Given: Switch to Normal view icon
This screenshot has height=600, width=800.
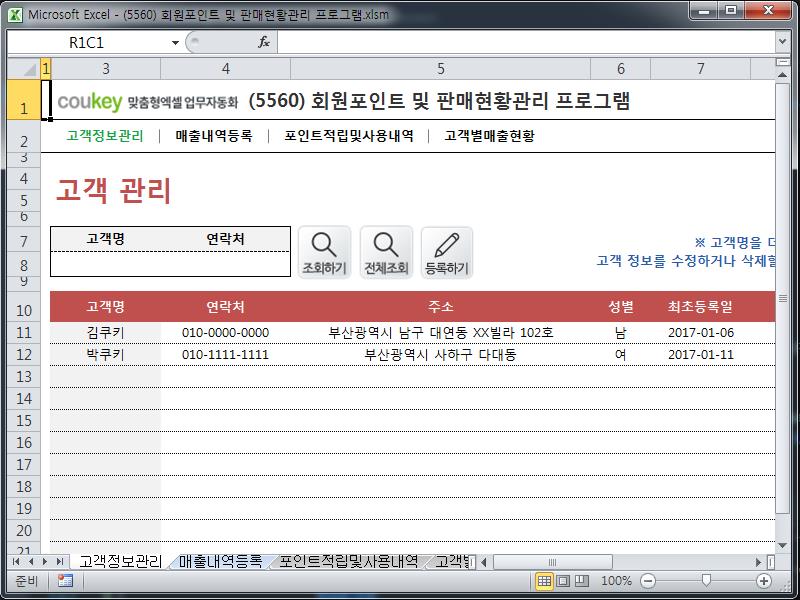Looking at the screenshot, I should 544,581.
